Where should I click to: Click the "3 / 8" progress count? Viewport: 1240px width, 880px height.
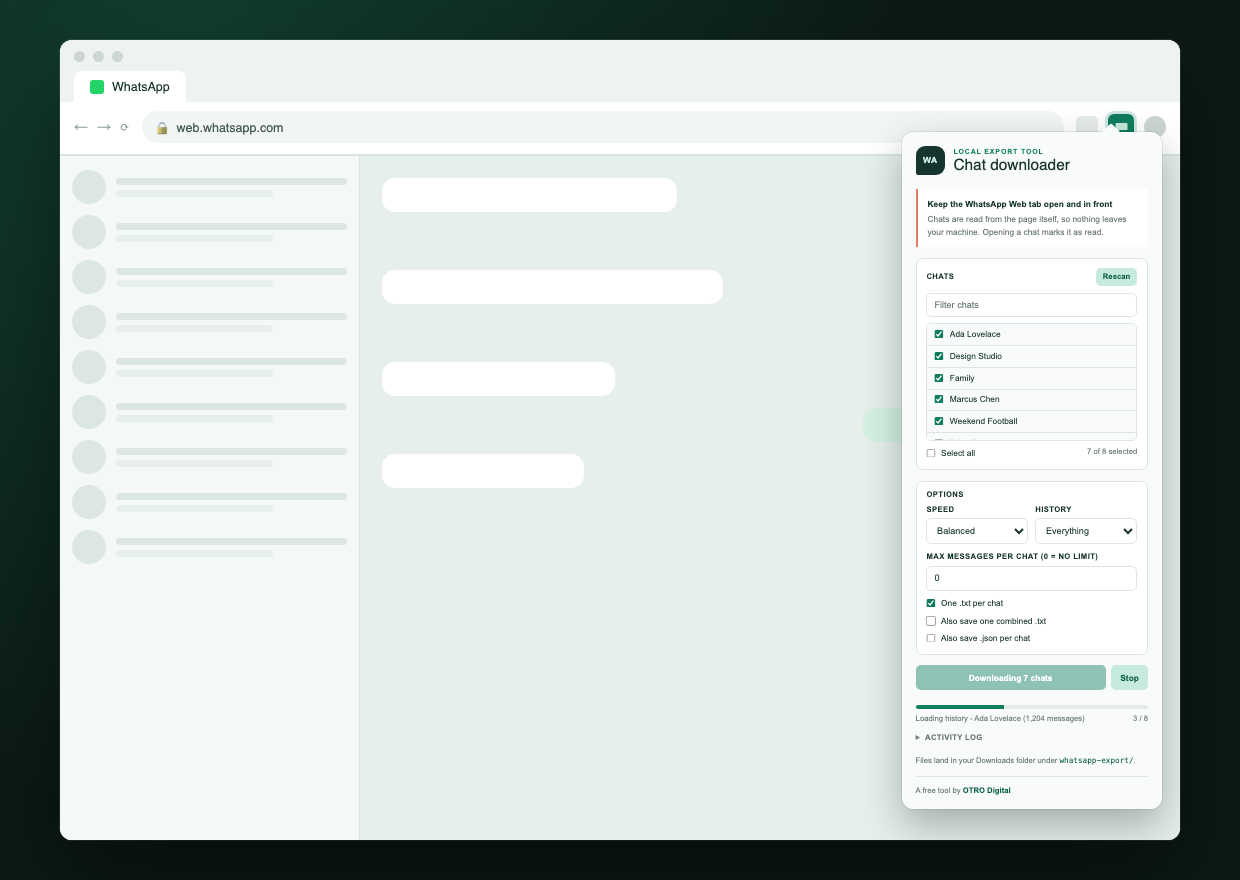pos(1140,718)
